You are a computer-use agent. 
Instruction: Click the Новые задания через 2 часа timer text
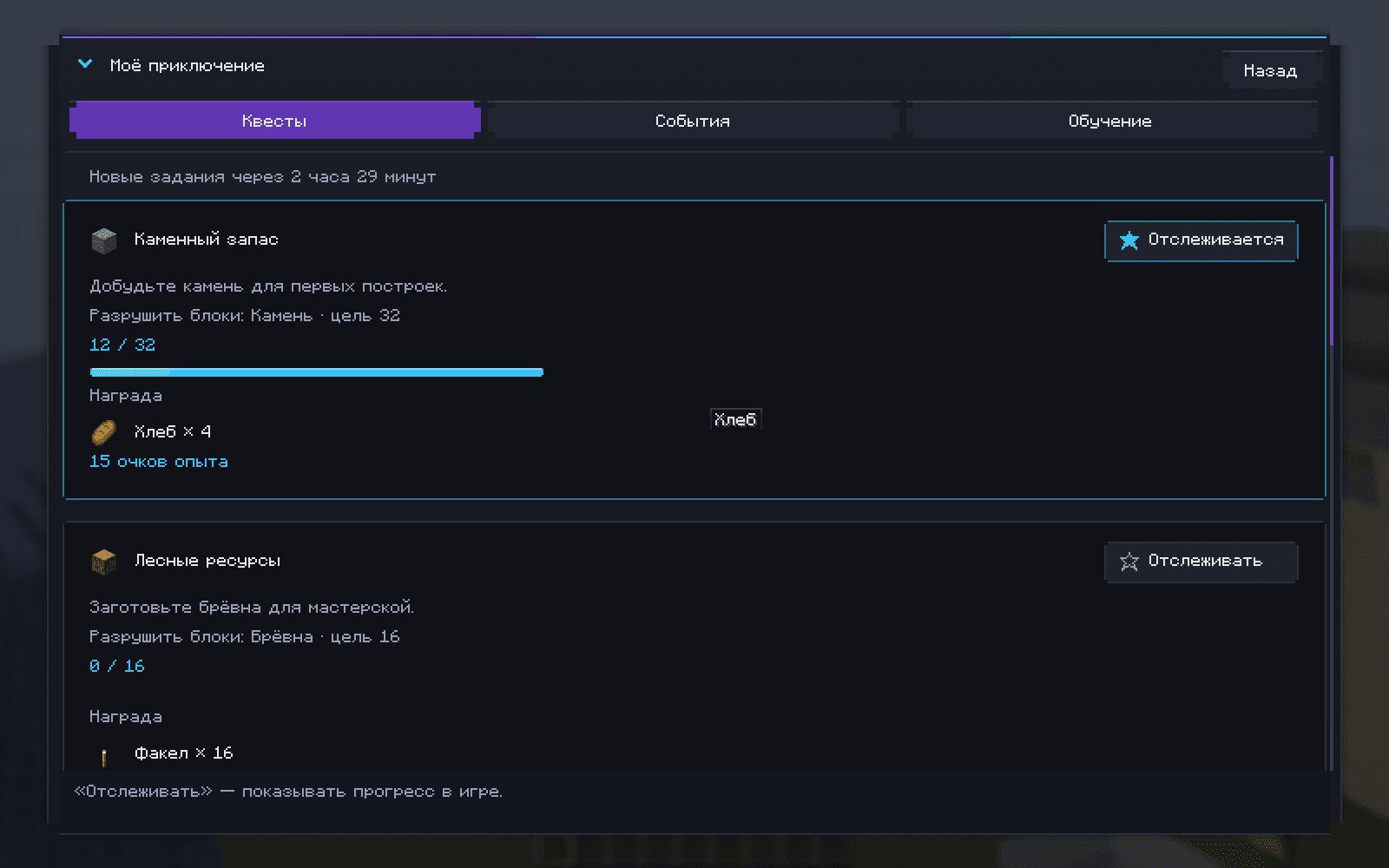[x=263, y=177]
